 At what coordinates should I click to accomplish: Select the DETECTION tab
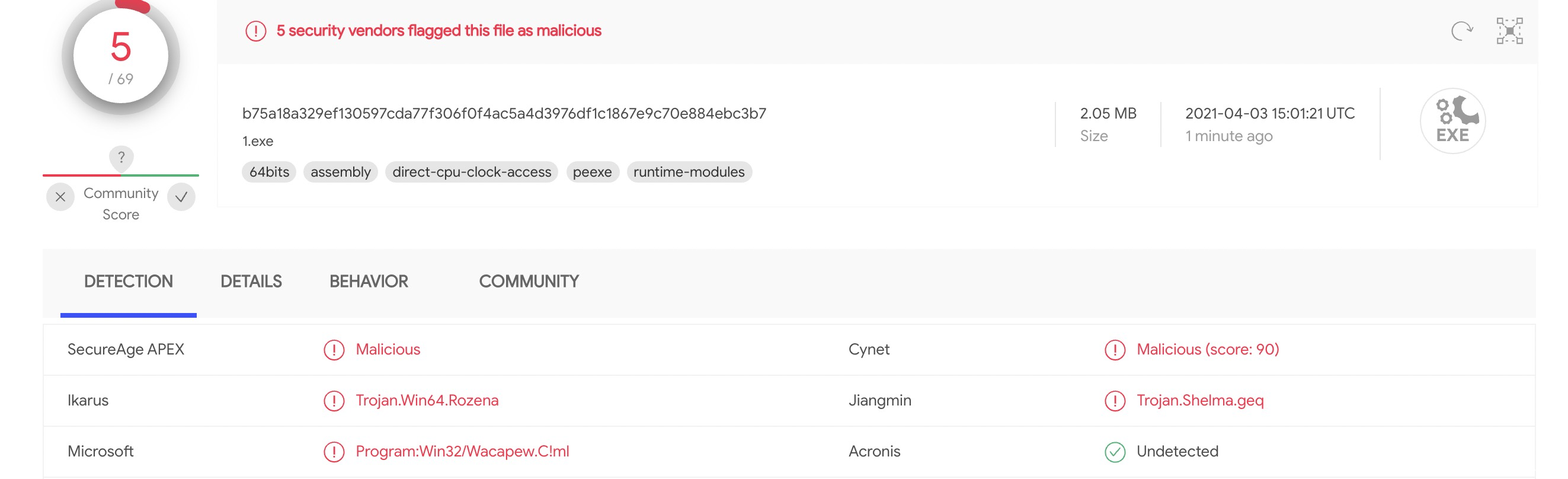[x=129, y=281]
